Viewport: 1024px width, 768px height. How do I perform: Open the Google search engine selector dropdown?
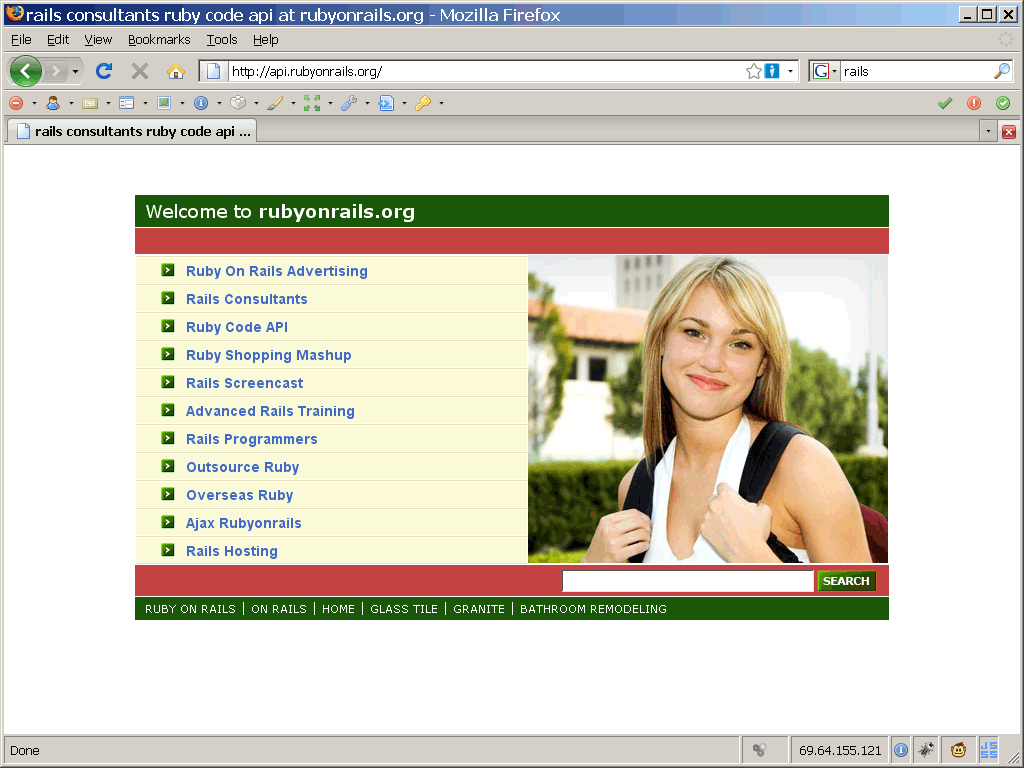835,71
